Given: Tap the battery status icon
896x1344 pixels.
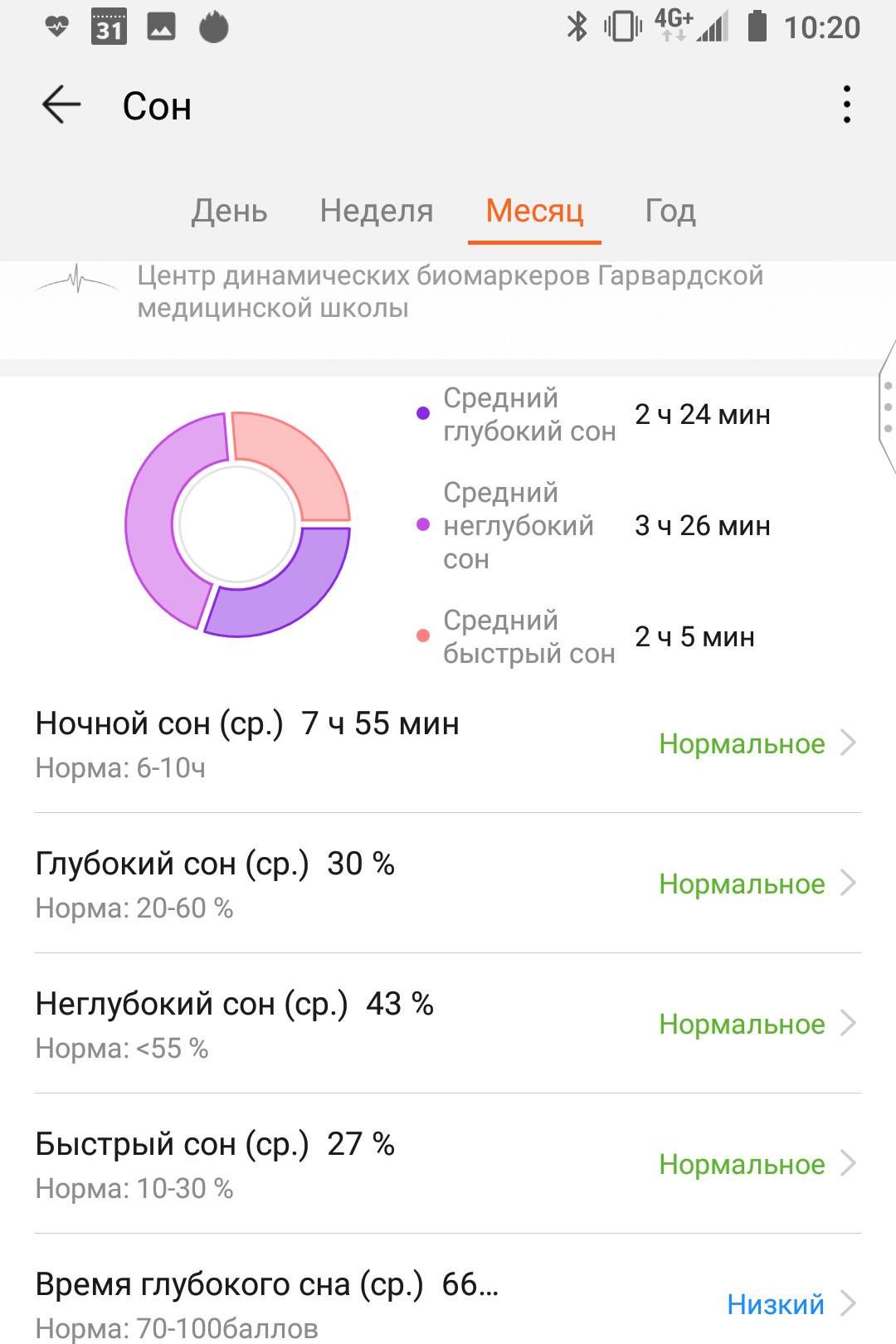Looking at the screenshot, I should pos(757,27).
